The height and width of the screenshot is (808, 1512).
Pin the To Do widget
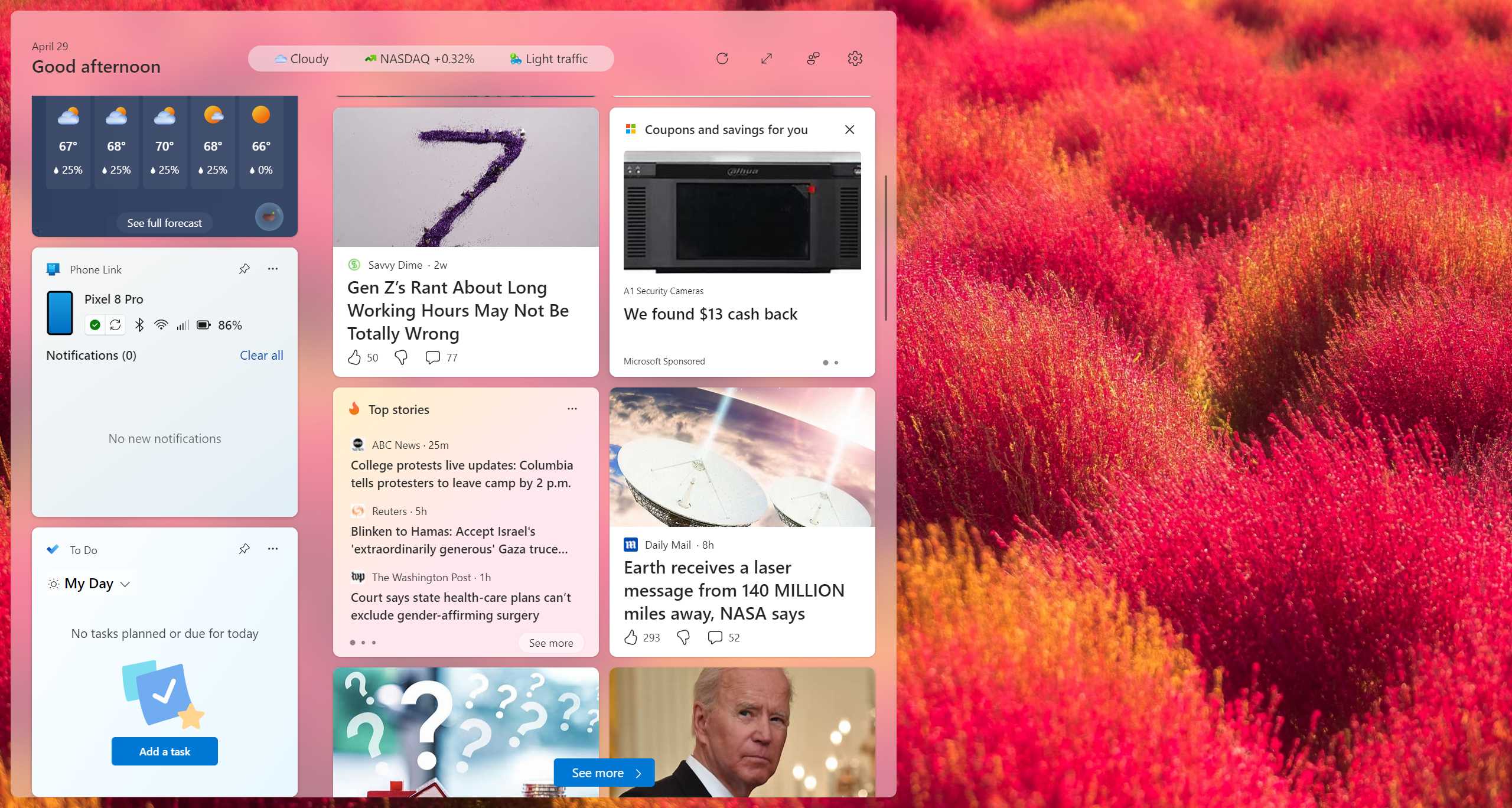tap(244, 549)
